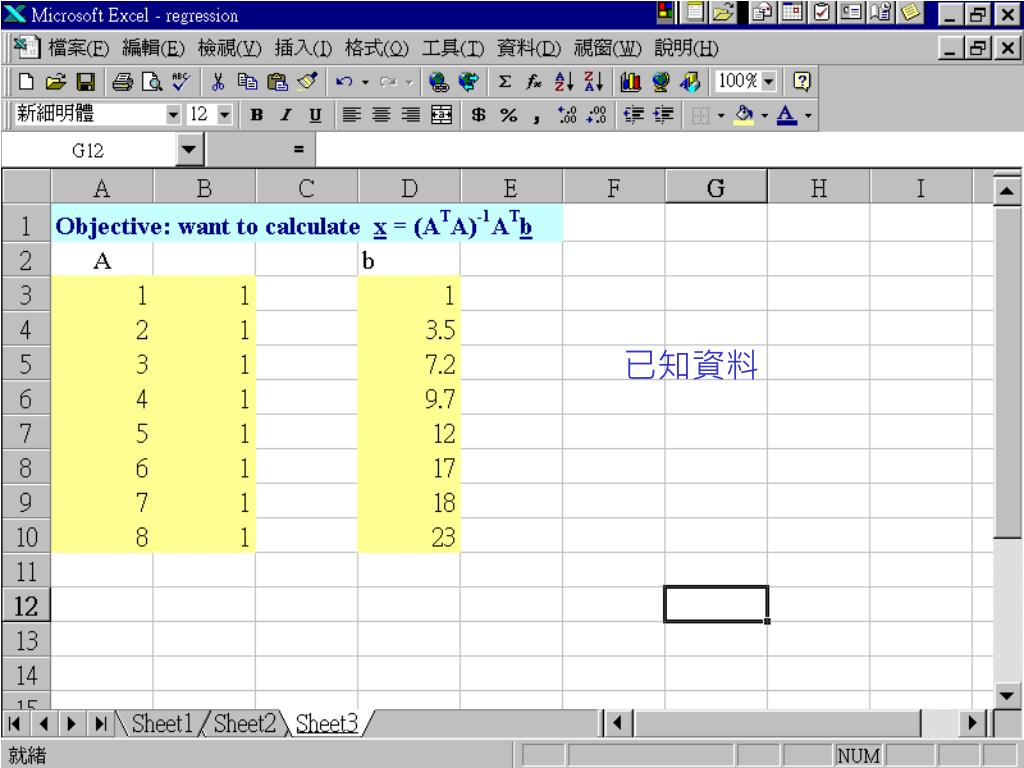Copy selection using the Copy icon
The image size is (1024, 768).
(x=248, y=82)
